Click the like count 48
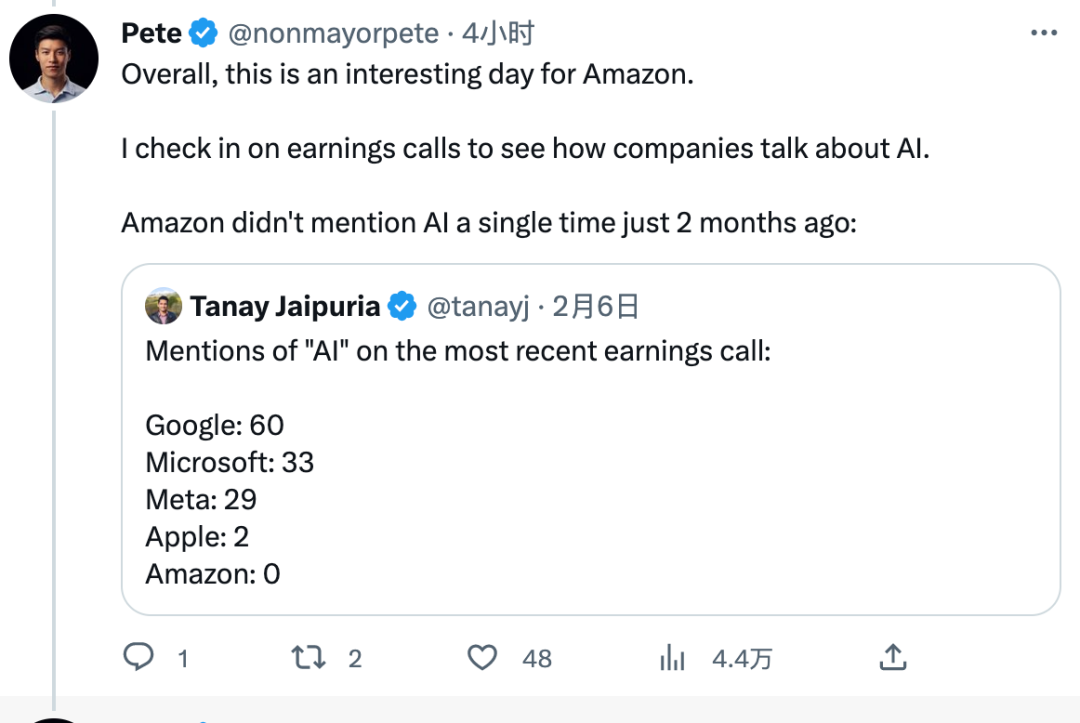Viewport: 1080px width, 723px height. click(537, 658)
